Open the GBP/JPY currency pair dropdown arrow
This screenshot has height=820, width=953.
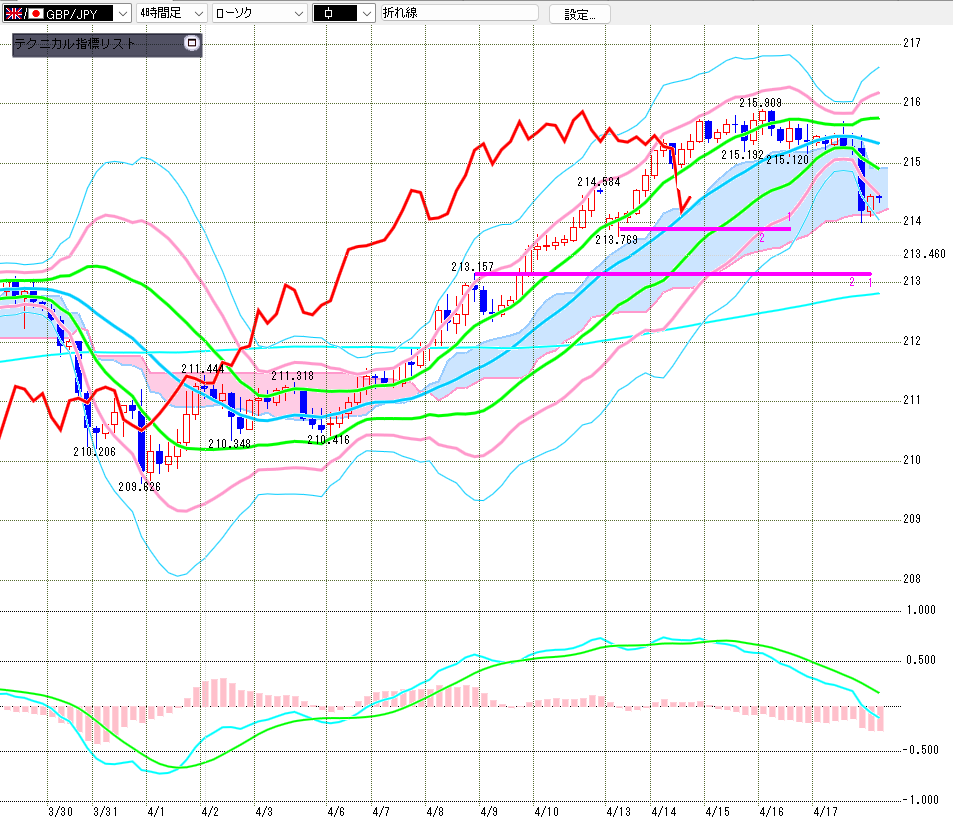(122, 13)
